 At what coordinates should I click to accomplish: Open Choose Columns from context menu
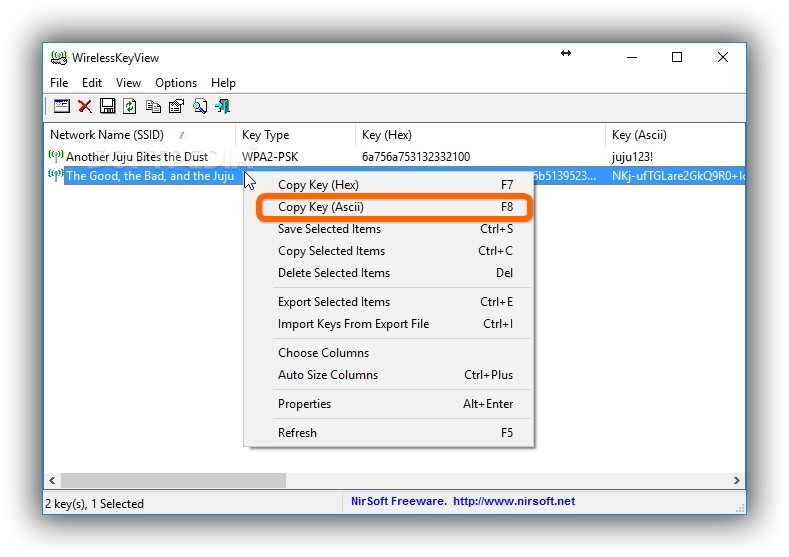click(x=388, y=353)
